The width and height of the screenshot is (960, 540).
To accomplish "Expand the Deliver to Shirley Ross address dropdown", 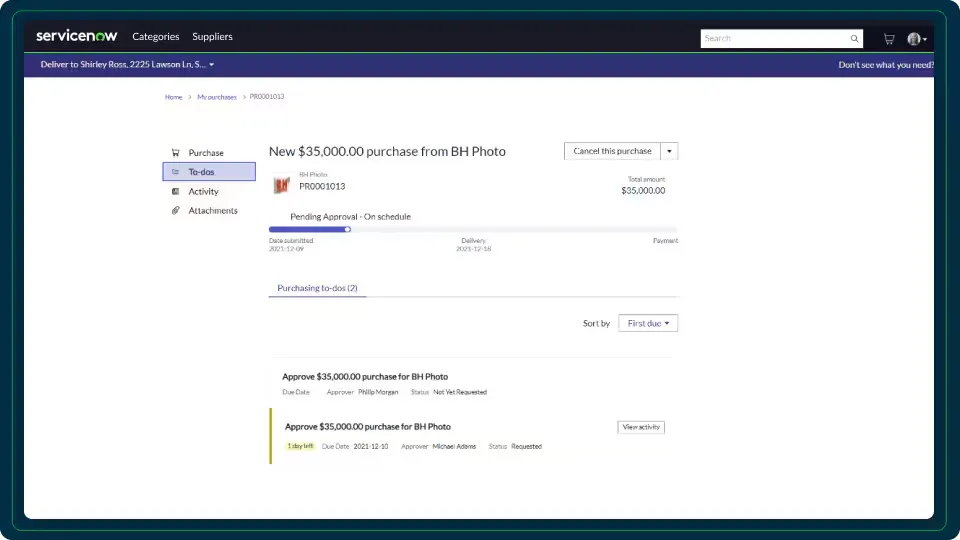I will 127,64.
